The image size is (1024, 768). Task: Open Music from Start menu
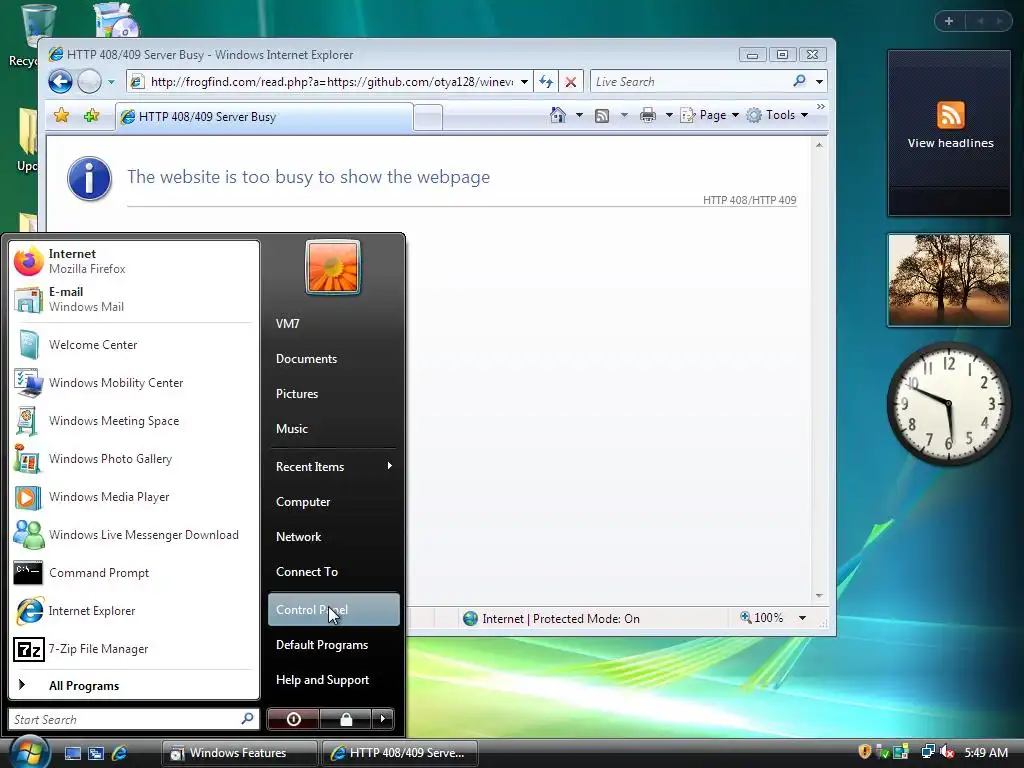point(334,429)
